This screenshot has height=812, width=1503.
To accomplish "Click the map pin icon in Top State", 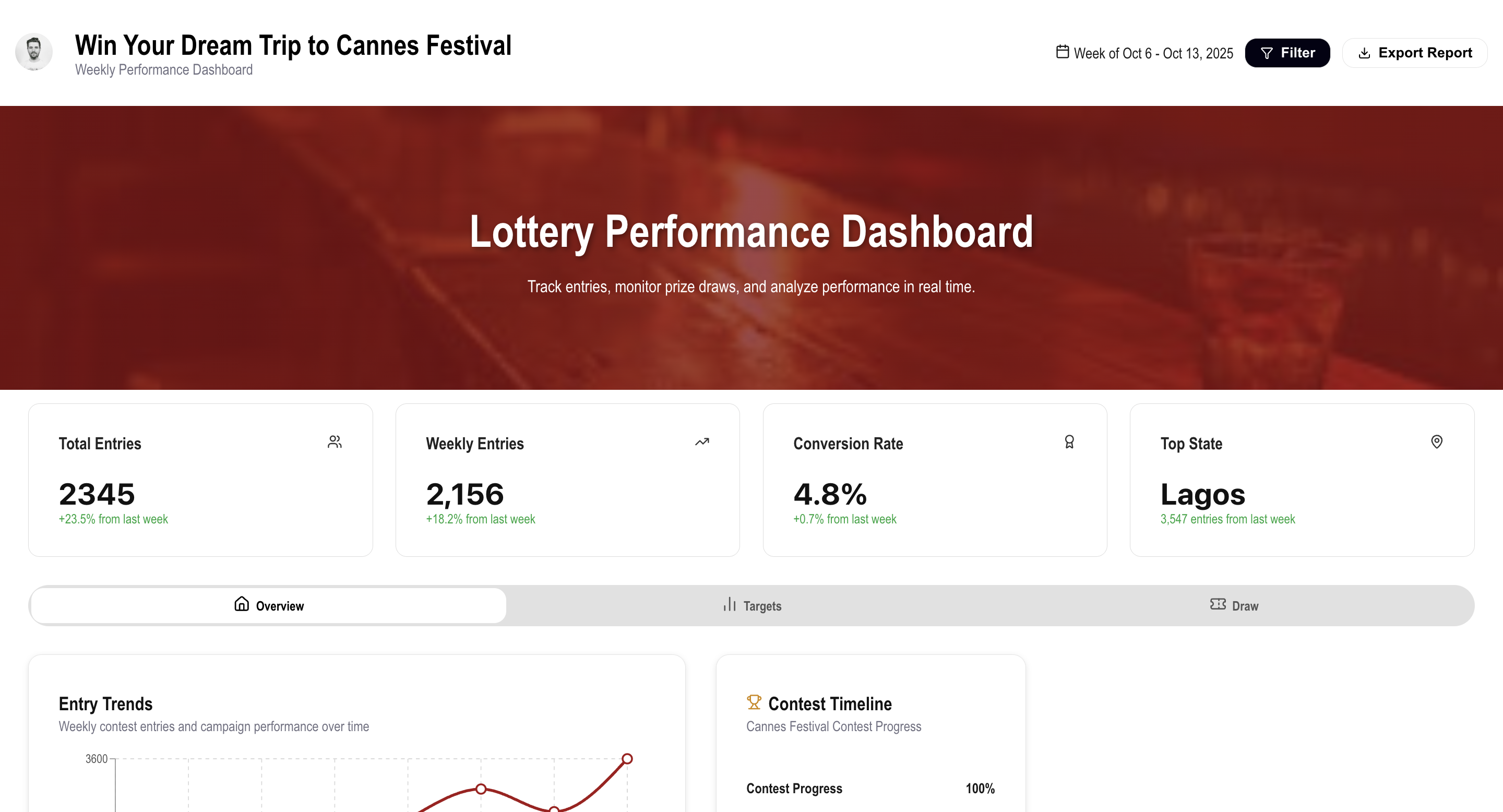I will tap(1437, 442).
